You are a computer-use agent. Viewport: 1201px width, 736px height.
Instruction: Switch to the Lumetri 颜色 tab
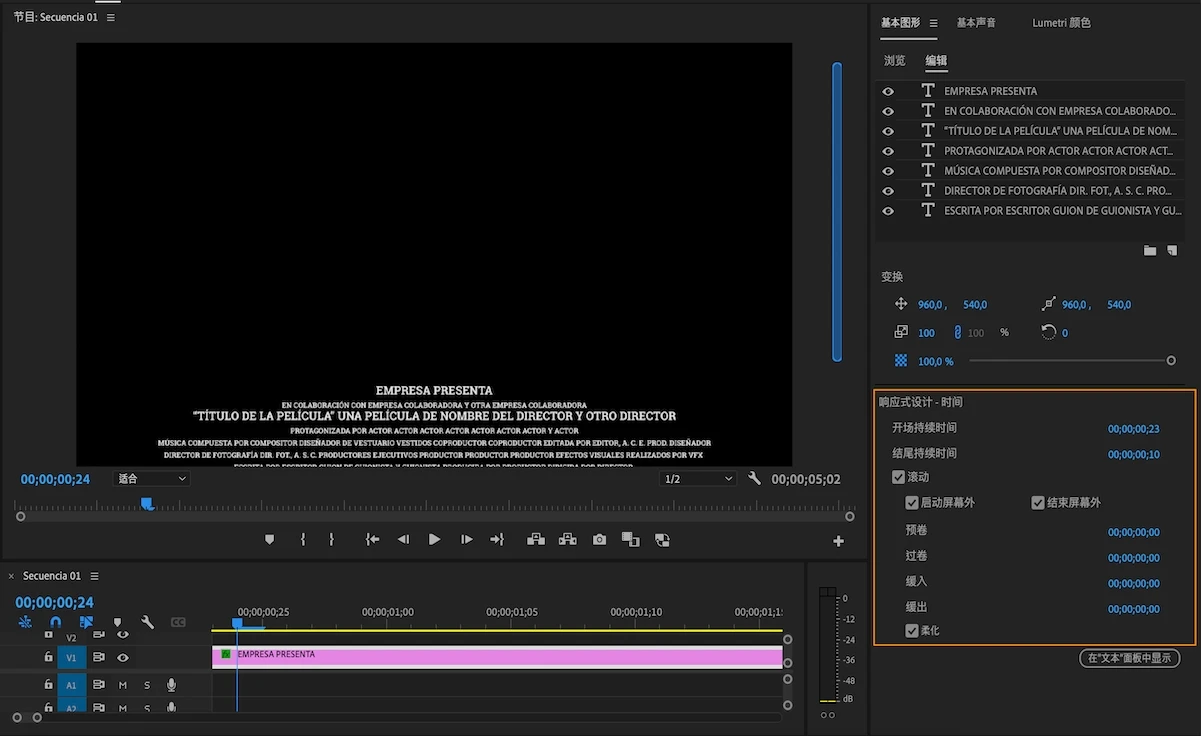(x=1061, y=23)
